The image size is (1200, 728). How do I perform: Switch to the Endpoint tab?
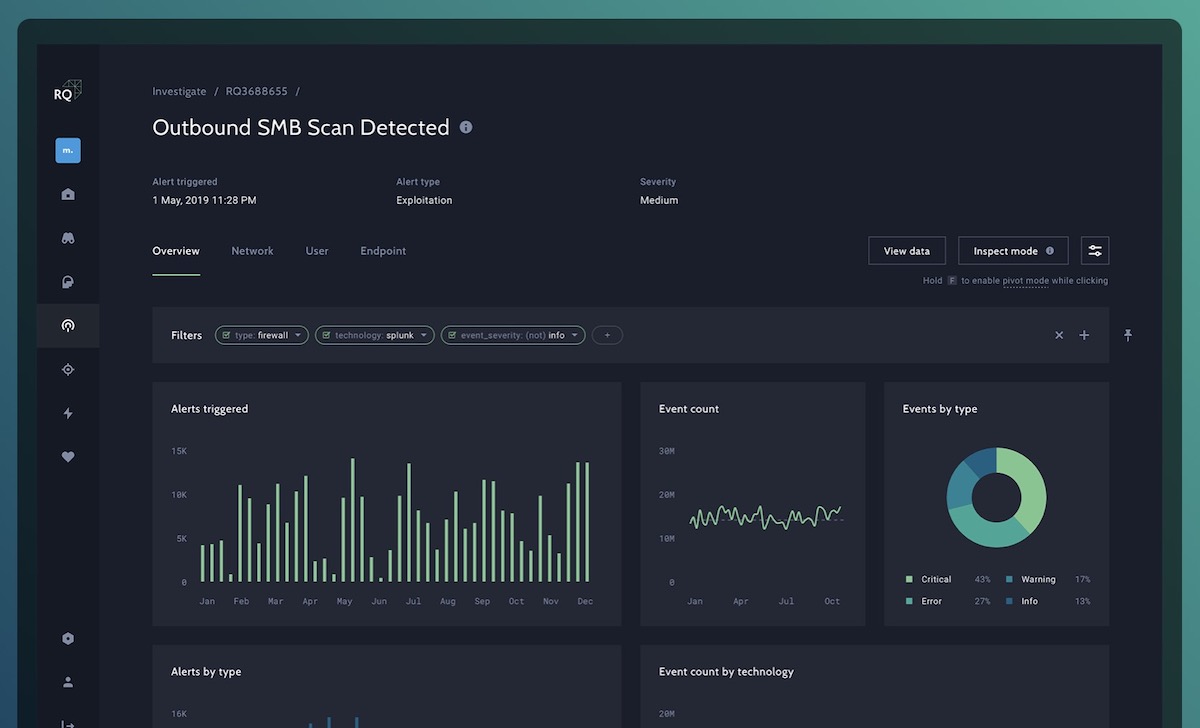point(383,251)
